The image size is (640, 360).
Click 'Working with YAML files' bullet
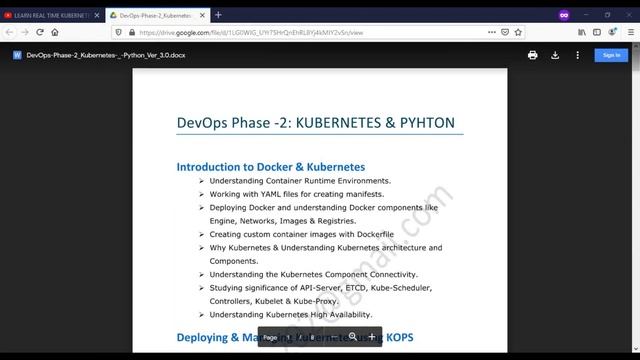click(x=297, y=194)
